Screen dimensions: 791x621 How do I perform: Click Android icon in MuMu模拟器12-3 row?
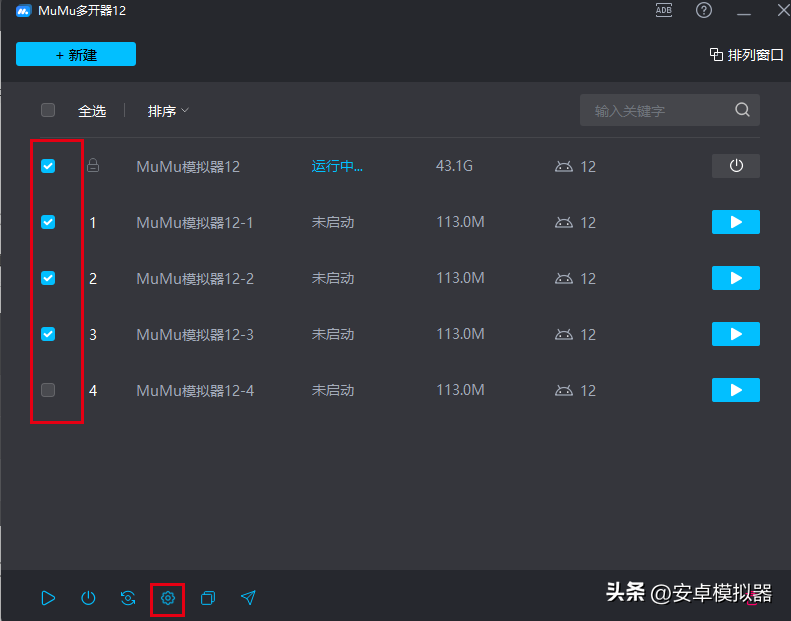563,334
